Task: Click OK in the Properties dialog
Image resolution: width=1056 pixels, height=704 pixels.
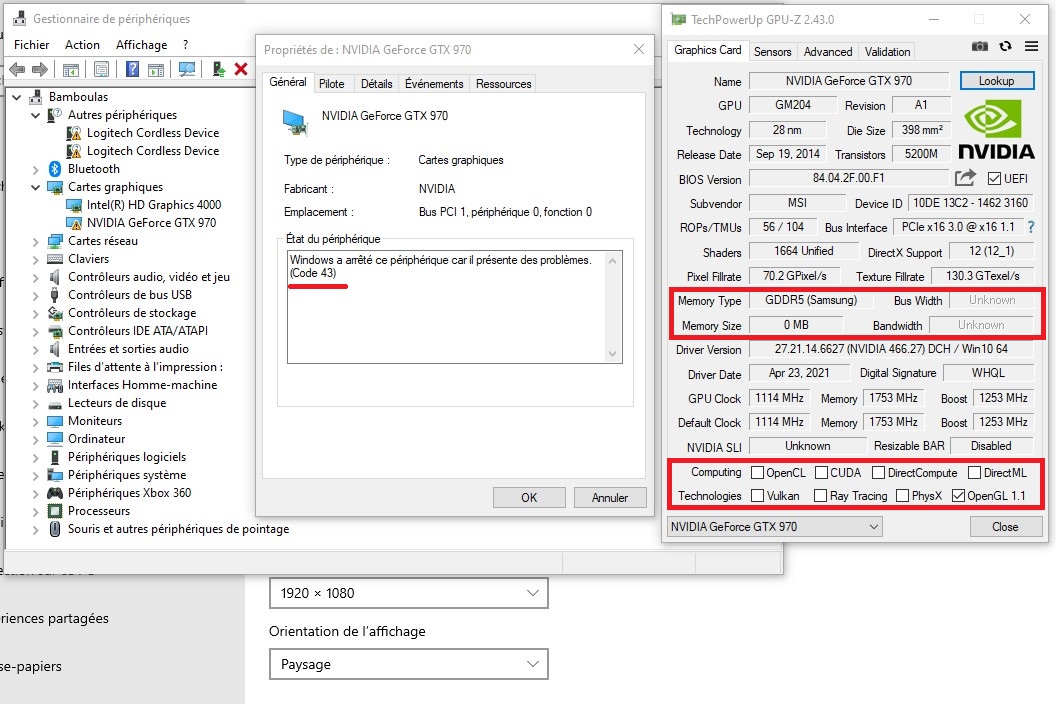Action: pyautogui.click(x=529, y=498)
